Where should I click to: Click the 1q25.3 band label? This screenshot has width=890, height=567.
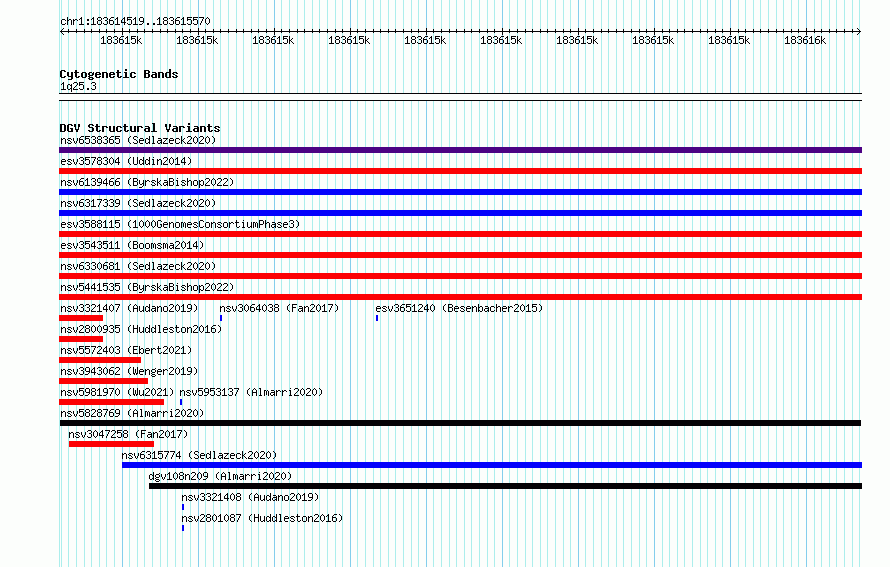coord(78,86)
